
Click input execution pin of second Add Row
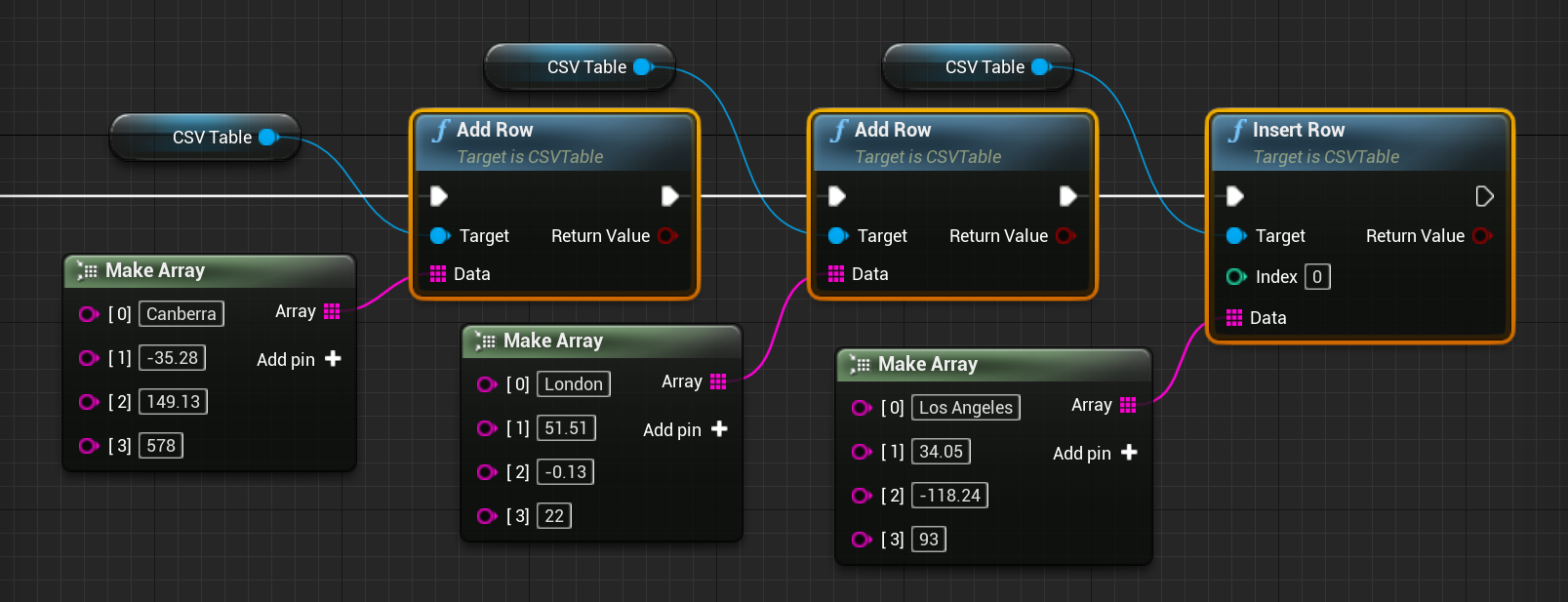tap(836, 196)
